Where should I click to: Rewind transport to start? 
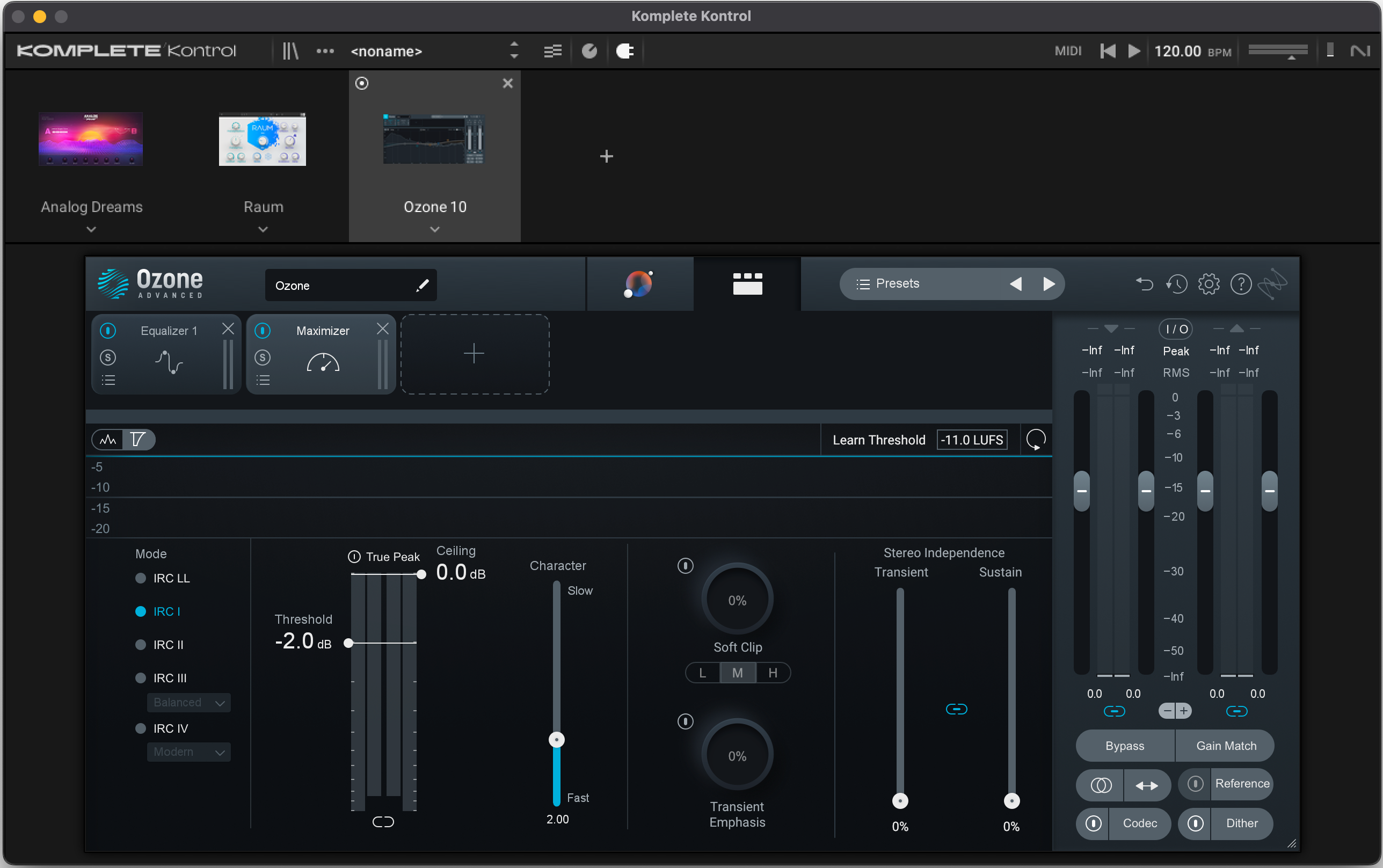1108,51
